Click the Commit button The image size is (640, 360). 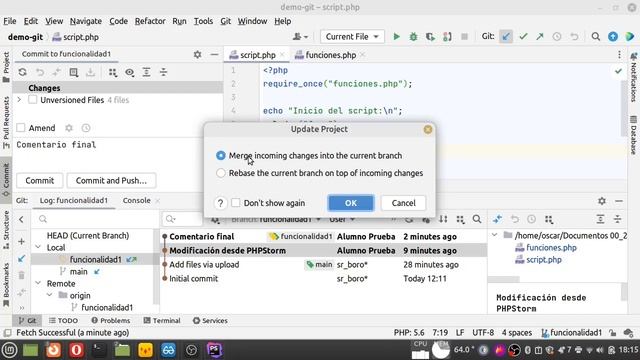pyautogui.click(x=40, y=181)
